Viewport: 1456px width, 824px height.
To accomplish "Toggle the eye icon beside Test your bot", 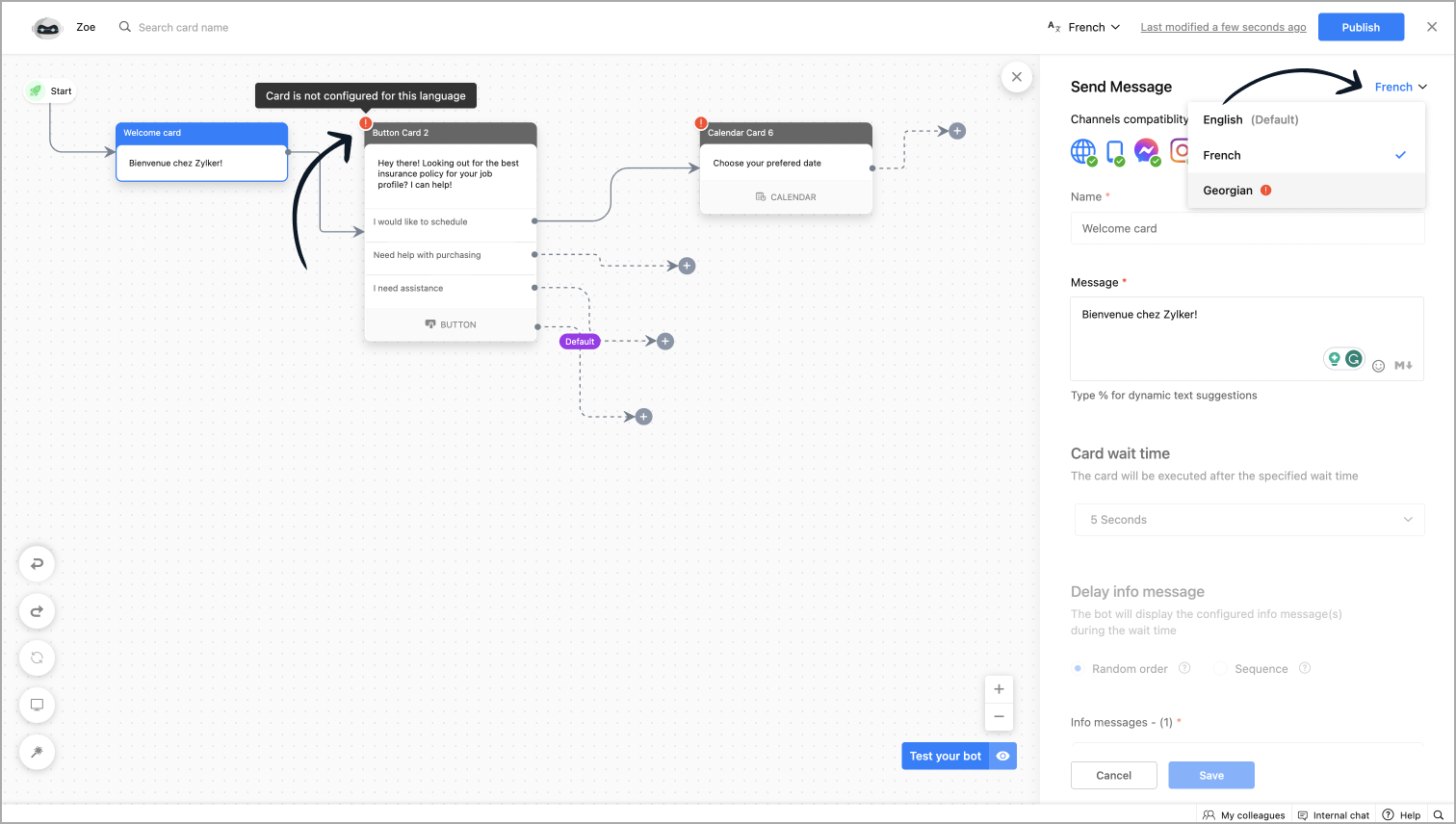I will pos(1002,756).
